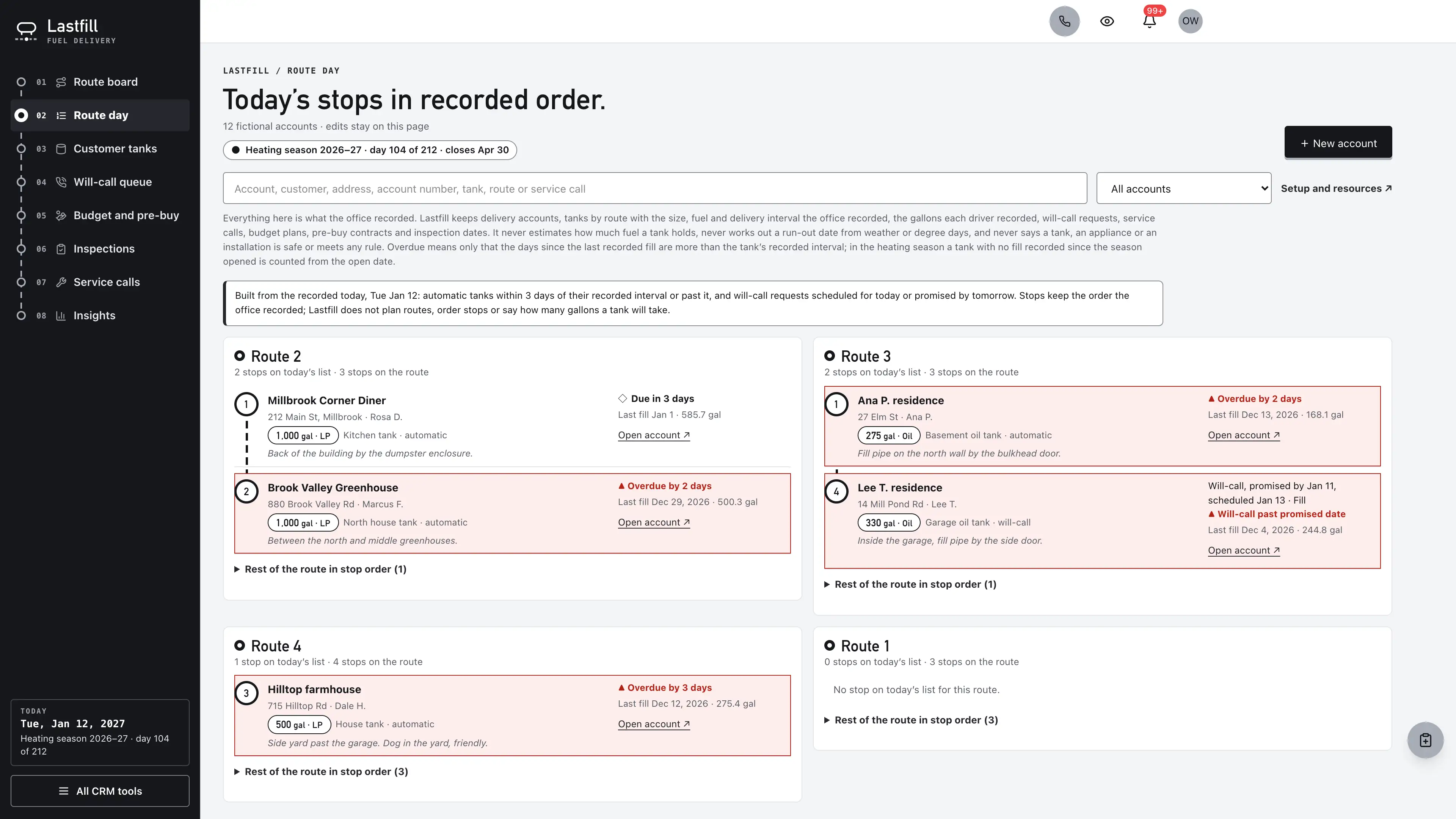Toggle the eye visibility icon in header
Screen dimensions: 1456x819
(x=1107, y=21)
